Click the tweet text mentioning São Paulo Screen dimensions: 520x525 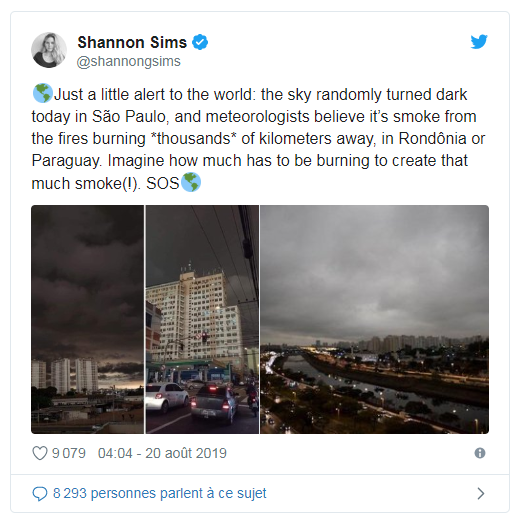click(x=254, y=117)
